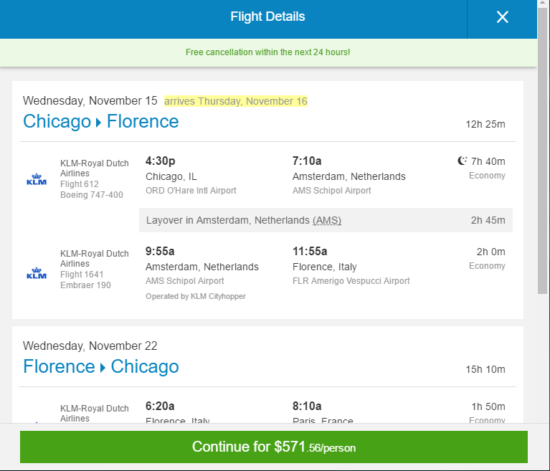
Task: Click Operated by KLM Cityhopper note
Action: 196,296
